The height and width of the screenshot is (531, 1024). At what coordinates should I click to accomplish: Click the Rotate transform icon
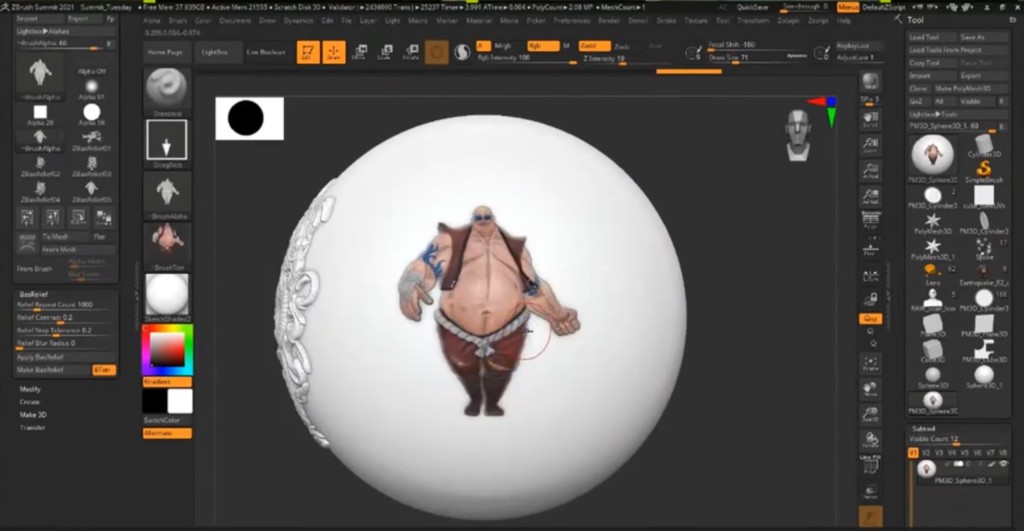(x=410, y=53)
